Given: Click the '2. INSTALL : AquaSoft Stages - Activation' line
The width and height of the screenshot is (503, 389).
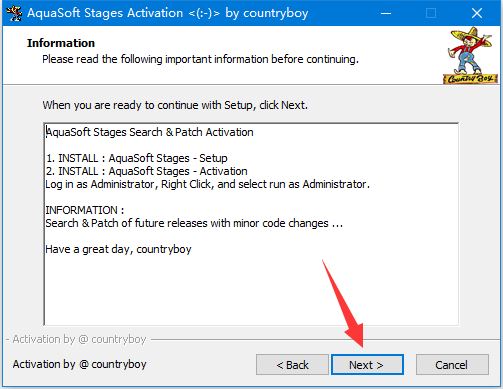Looking at the screenshot, I should point(147,171).
